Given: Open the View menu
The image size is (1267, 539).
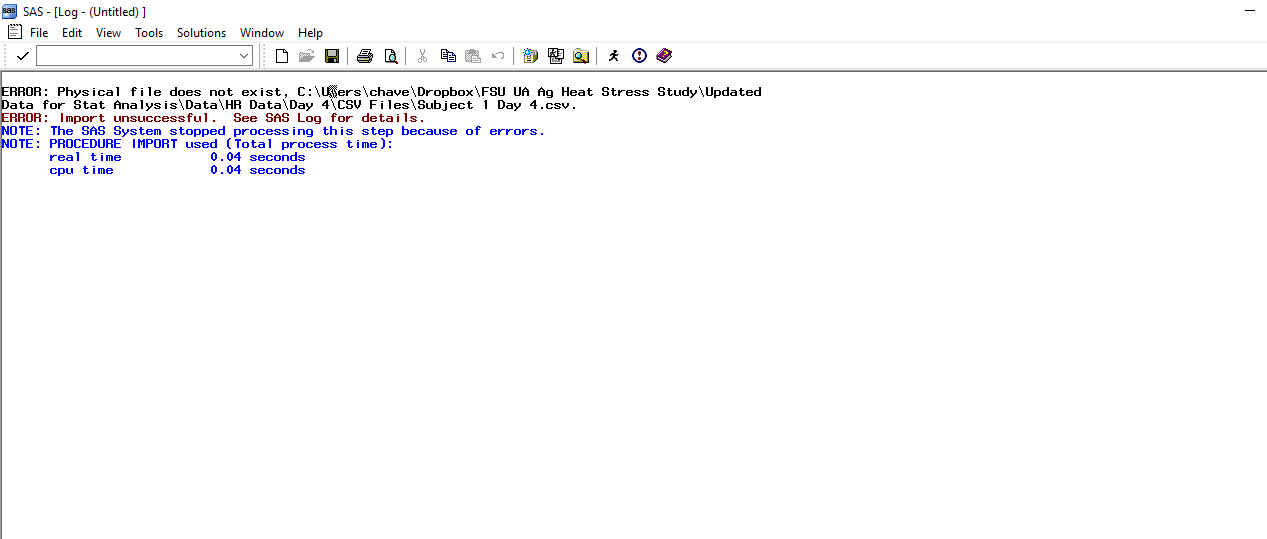Looking at the screenshot, I should [x=108, y=33].
